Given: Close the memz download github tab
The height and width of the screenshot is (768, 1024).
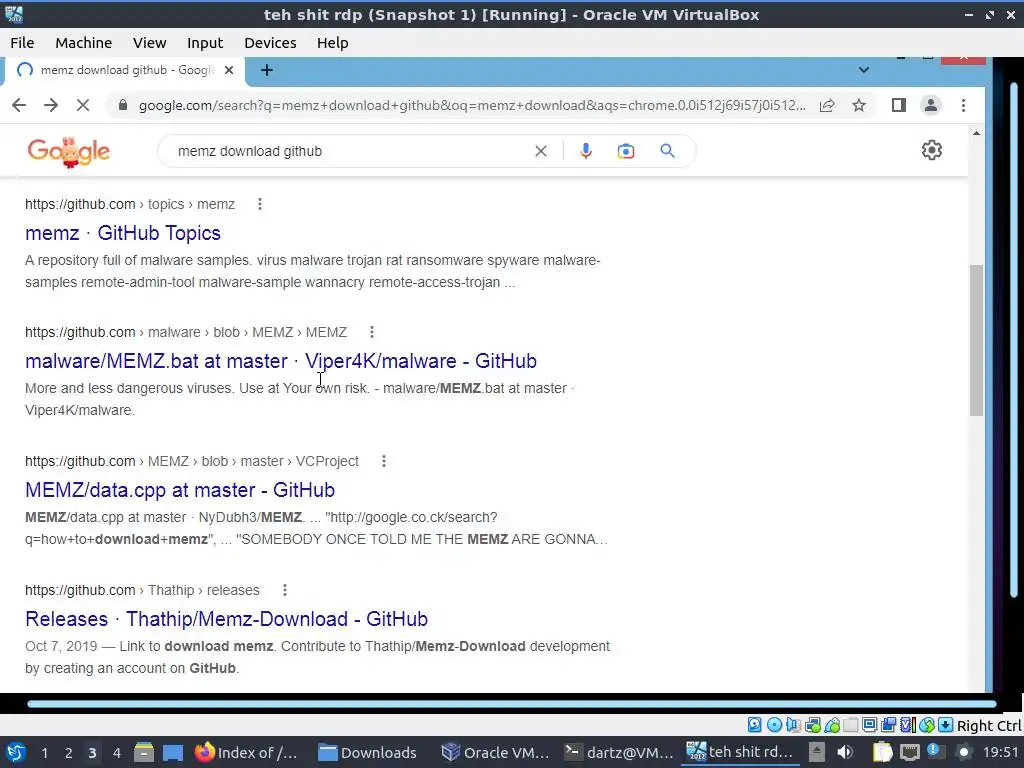Looking at the screenshot, I should tap(229, 70).
